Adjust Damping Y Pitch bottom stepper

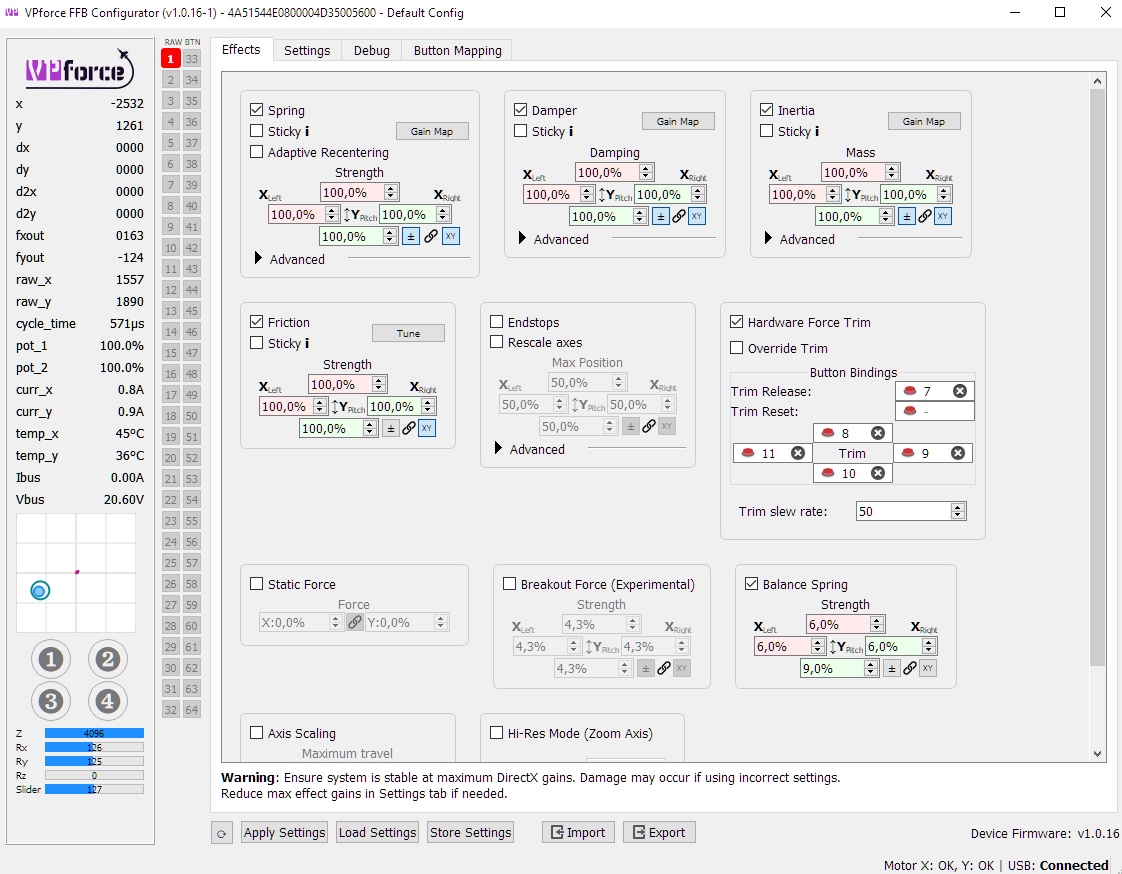coord(640,216)
